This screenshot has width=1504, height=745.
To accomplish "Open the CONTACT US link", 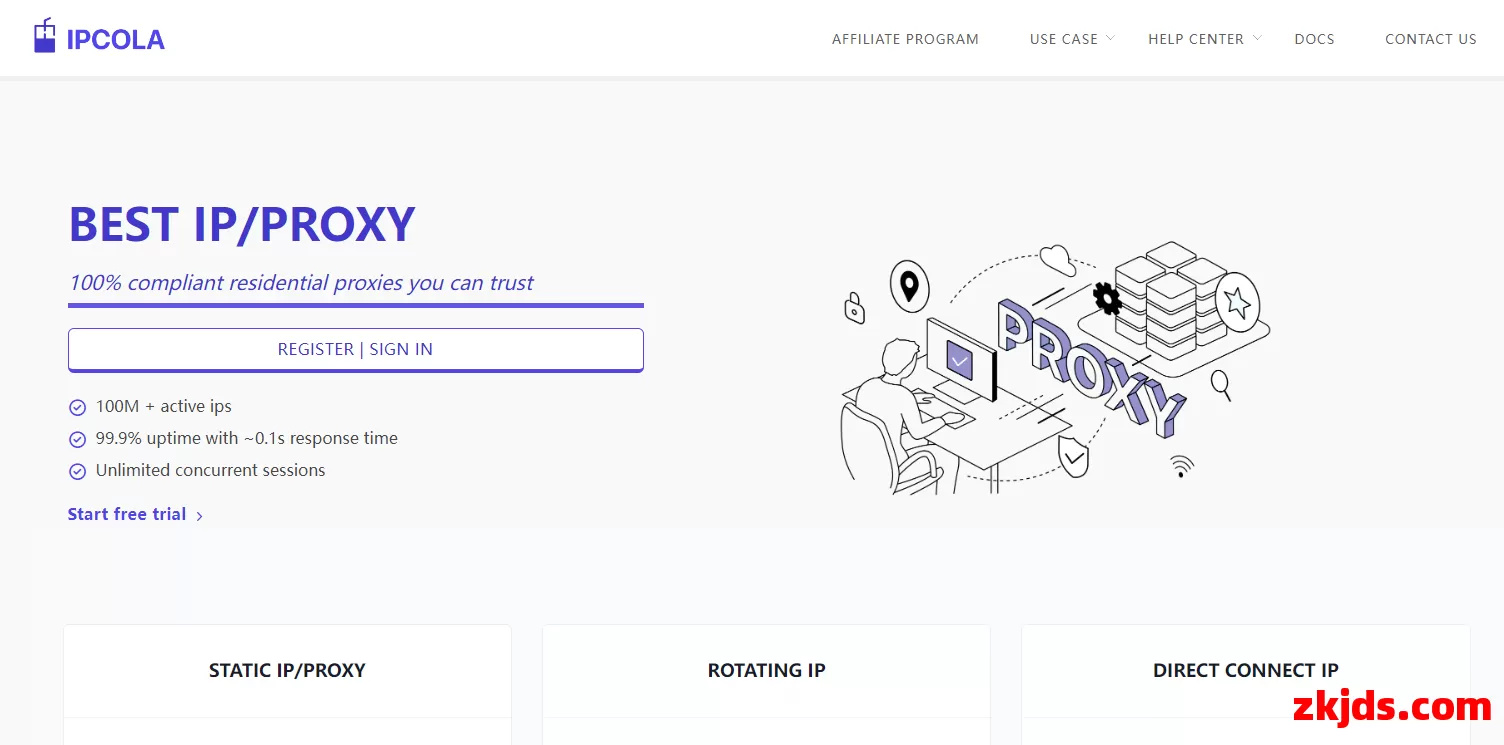I will click(x=1430, y=39).
